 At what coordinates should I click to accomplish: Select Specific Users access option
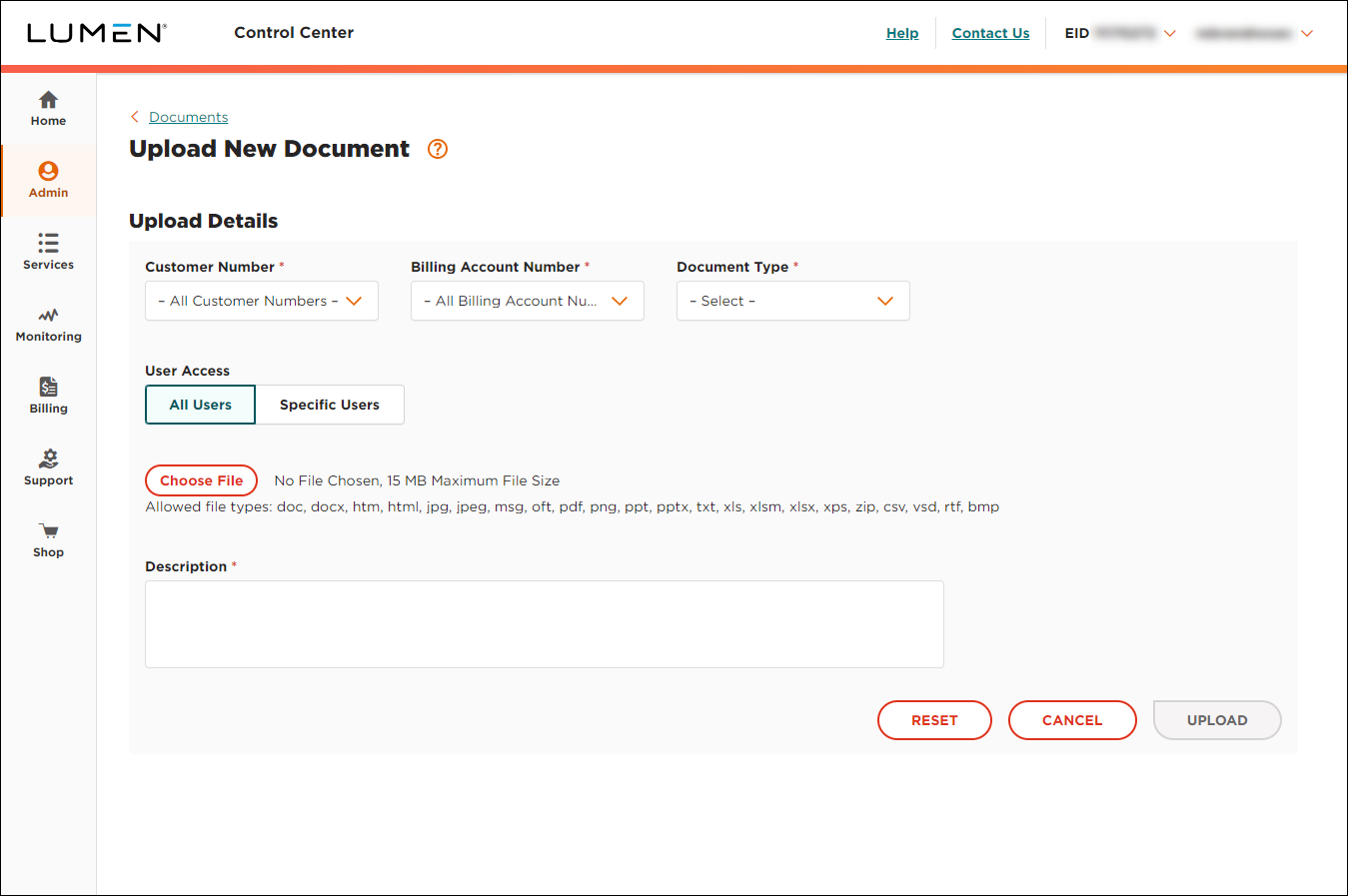[330, 405]
